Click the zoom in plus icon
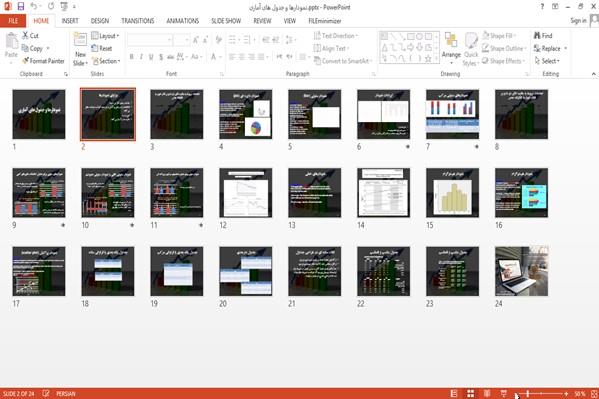 pos(566,393)
